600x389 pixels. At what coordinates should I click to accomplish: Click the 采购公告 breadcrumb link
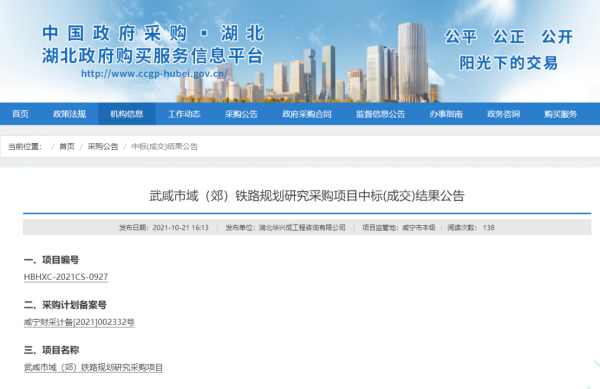(103, 146)
